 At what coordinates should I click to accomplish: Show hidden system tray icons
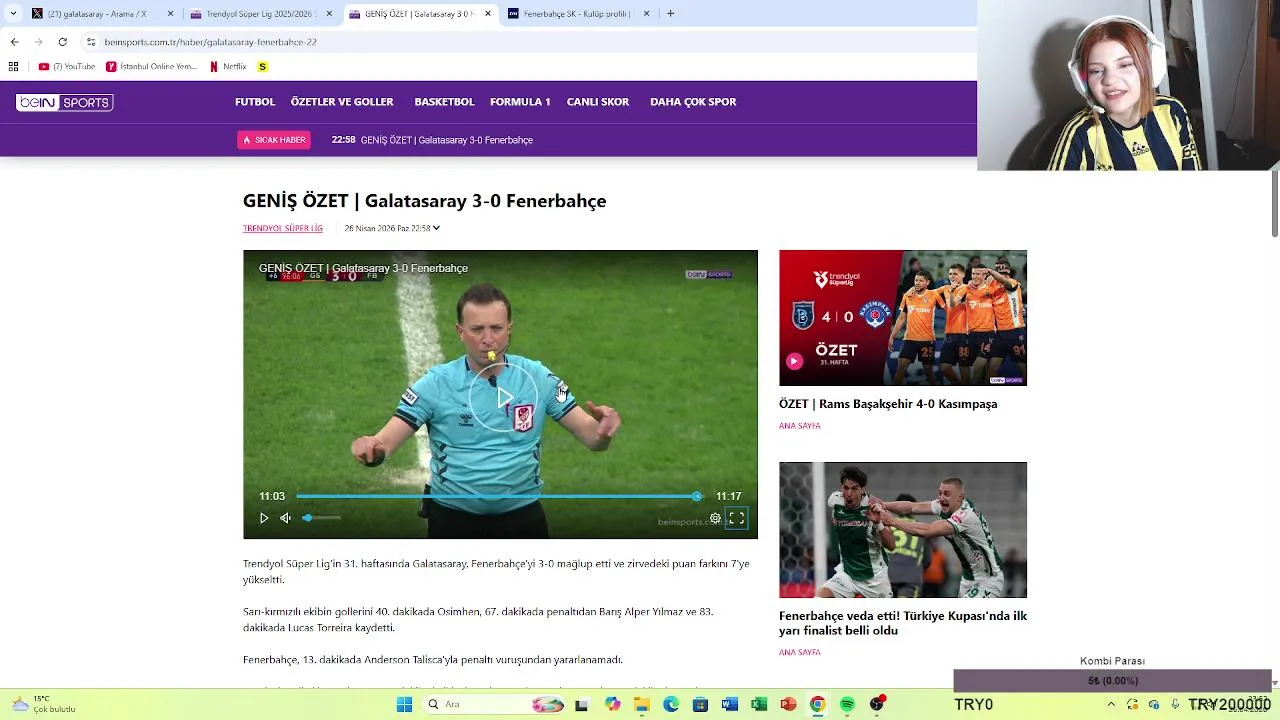[x=1111, y=705]
